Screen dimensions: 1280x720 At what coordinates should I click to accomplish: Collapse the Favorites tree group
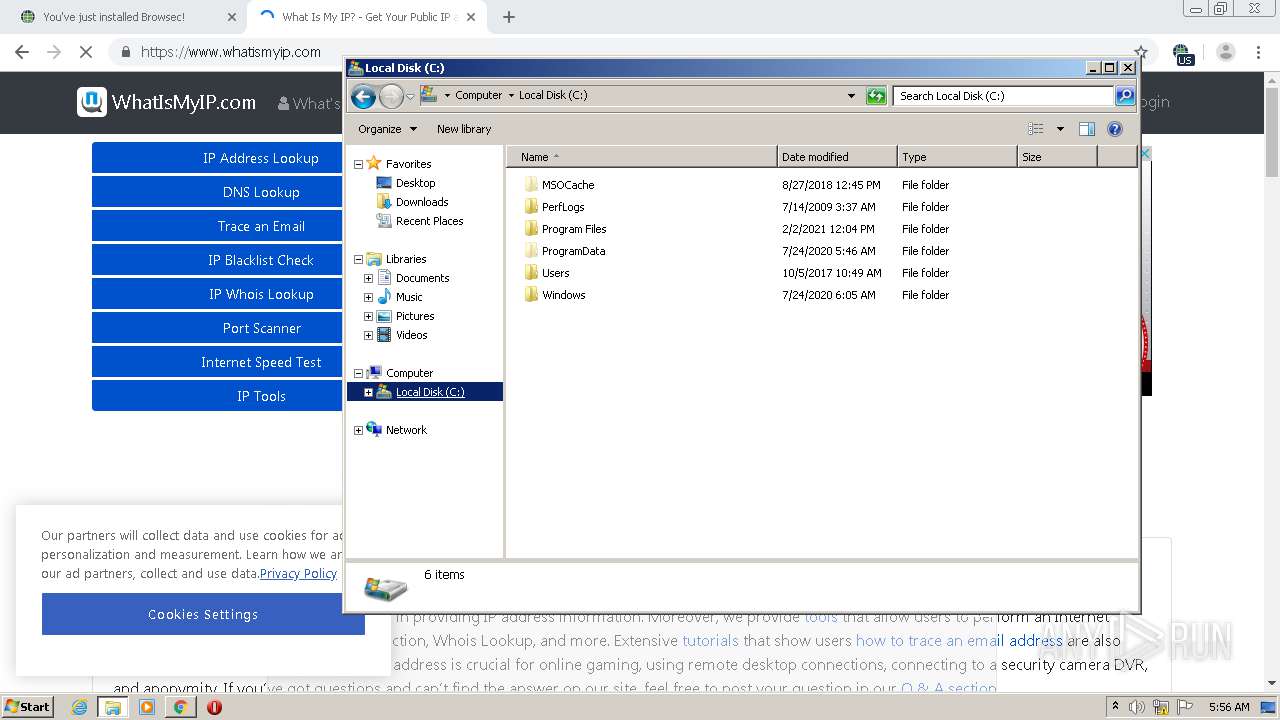point(358,164)
